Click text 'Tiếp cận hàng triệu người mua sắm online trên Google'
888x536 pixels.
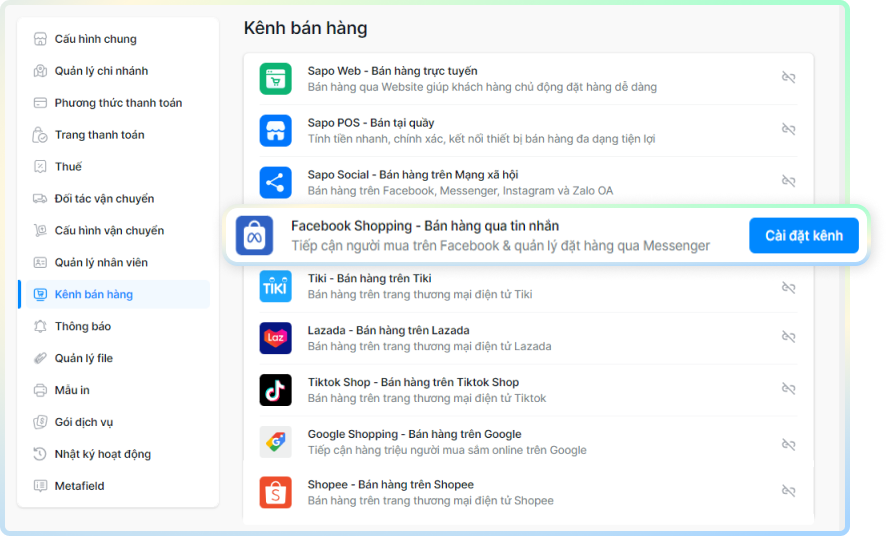tap(447, 450)
